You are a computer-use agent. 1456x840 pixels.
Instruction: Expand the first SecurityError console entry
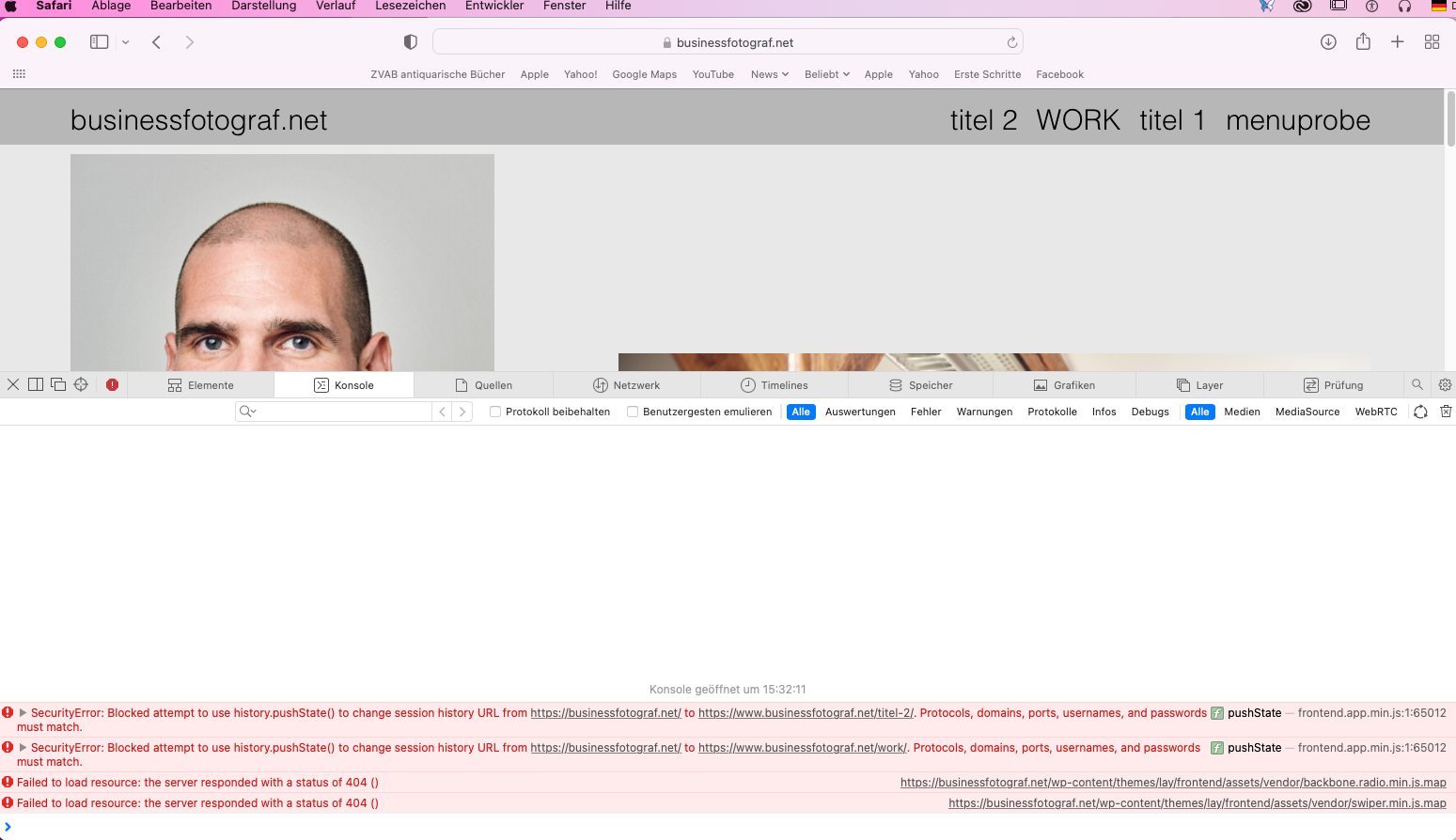[x=23, y=712]
